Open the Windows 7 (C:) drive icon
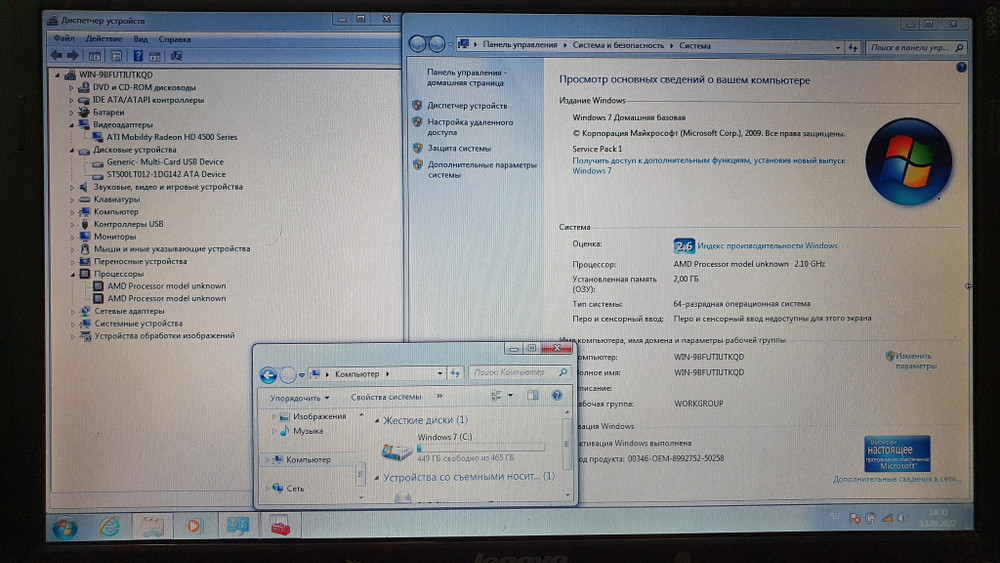The width and height of the screenshot is (1000, 563). pos(400,451)
